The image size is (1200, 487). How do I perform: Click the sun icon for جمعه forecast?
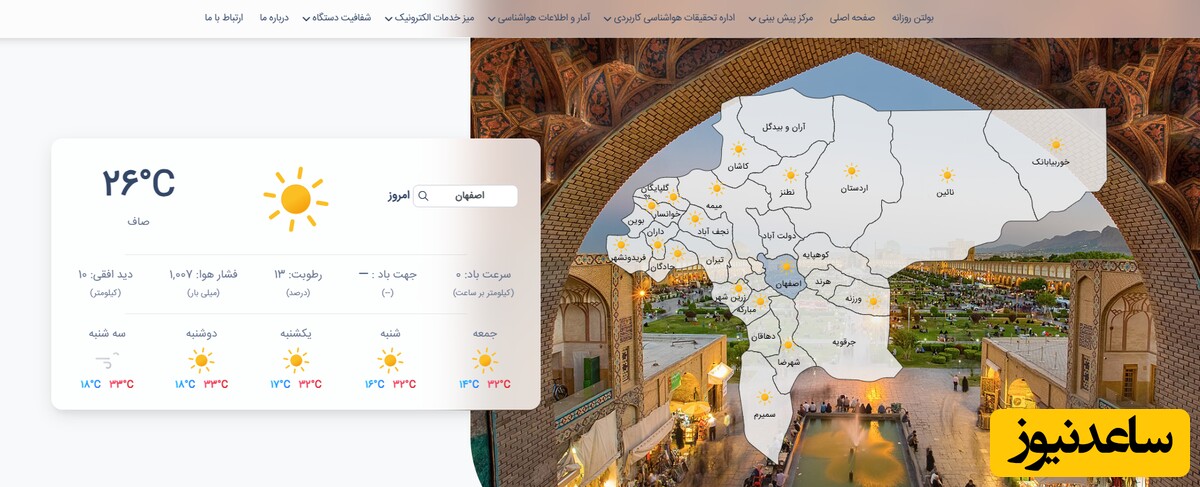pyautogui.click(x=485, y=360)
